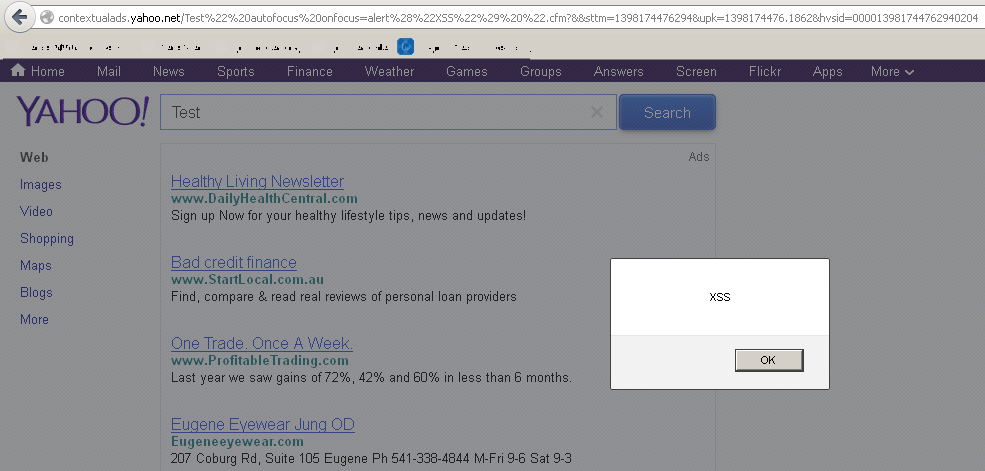This screenshot has height=471, width=985.
Task: Switch to Video search results
Action: [36, 212]
